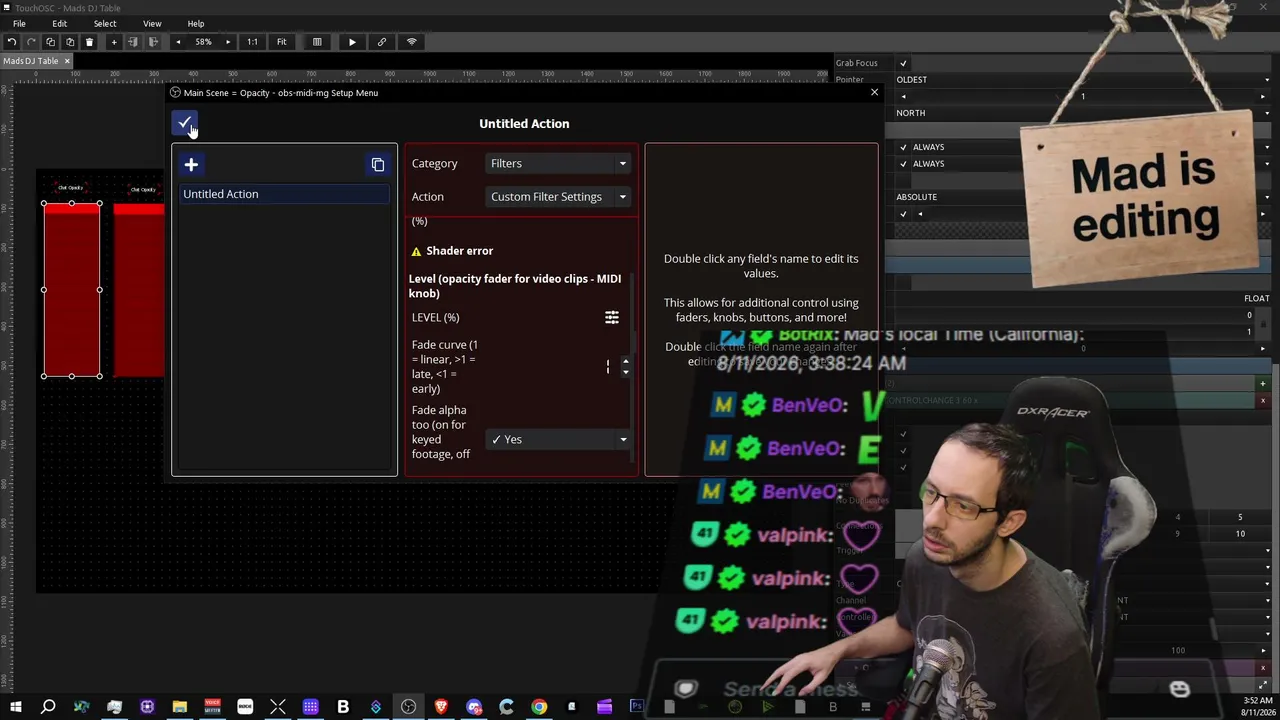Toggle the first ALWAYS checkbox
The image size is (1280, 720).
click(x=903, y=147)
